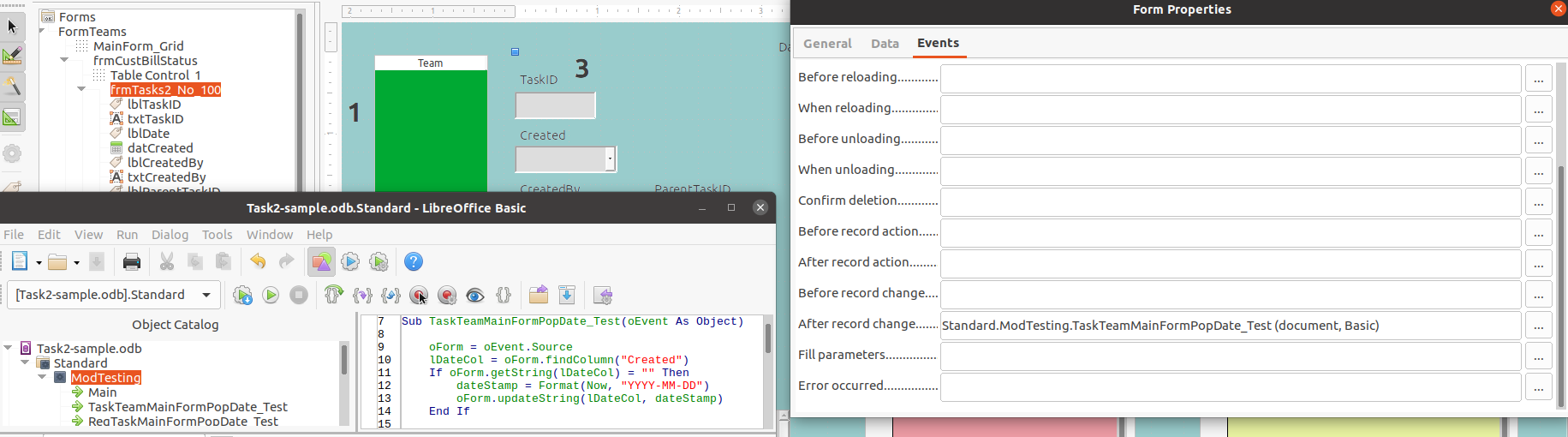Collapse Task2-sample.odb in Object Catalog
The height and width of the screenshot is (437, 1568).
tap(9, 348)
